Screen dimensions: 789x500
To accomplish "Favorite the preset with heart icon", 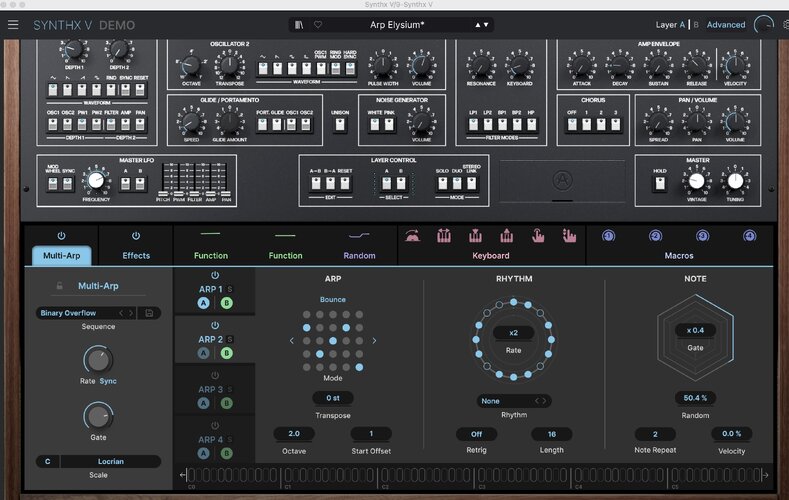I will tap(318, 25).
